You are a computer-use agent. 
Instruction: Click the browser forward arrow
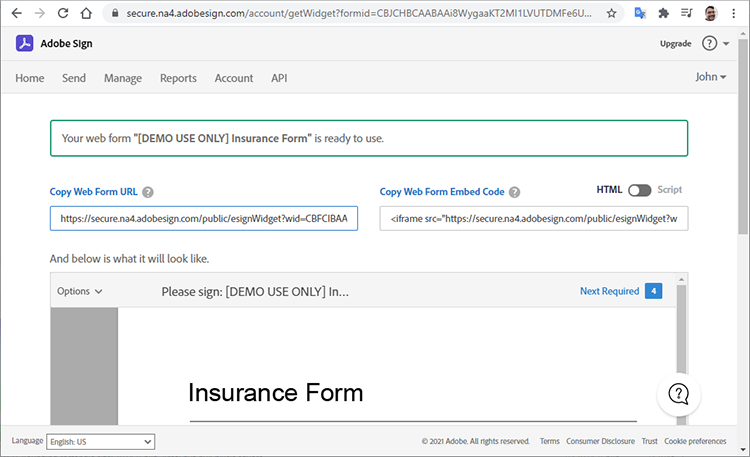point(40,13)
